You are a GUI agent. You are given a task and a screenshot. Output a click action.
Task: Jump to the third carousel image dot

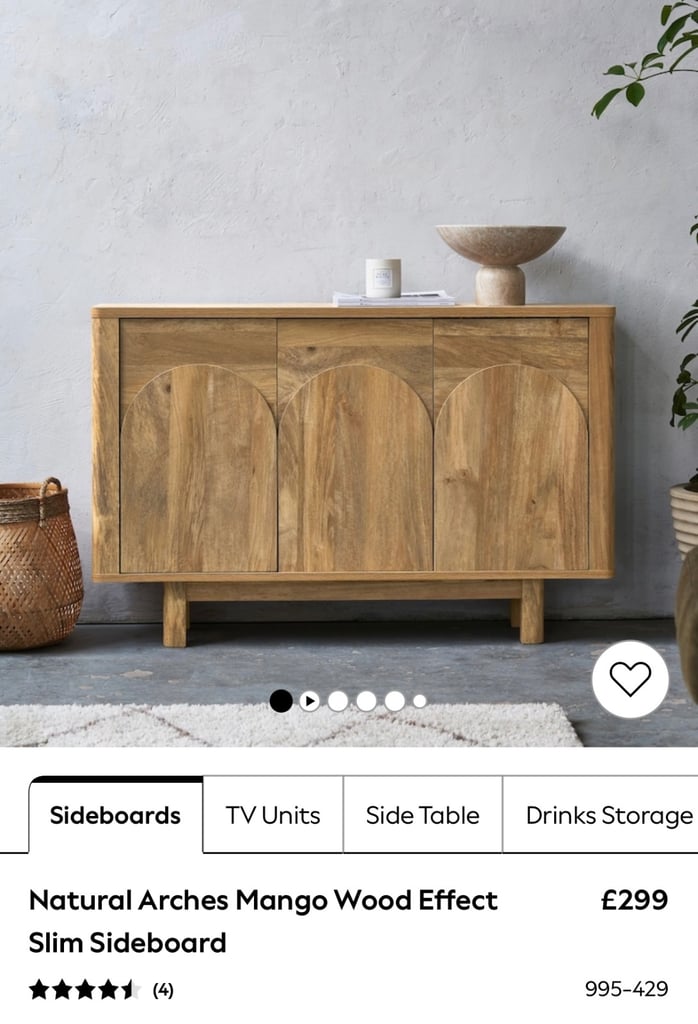[x=338, y=701]
